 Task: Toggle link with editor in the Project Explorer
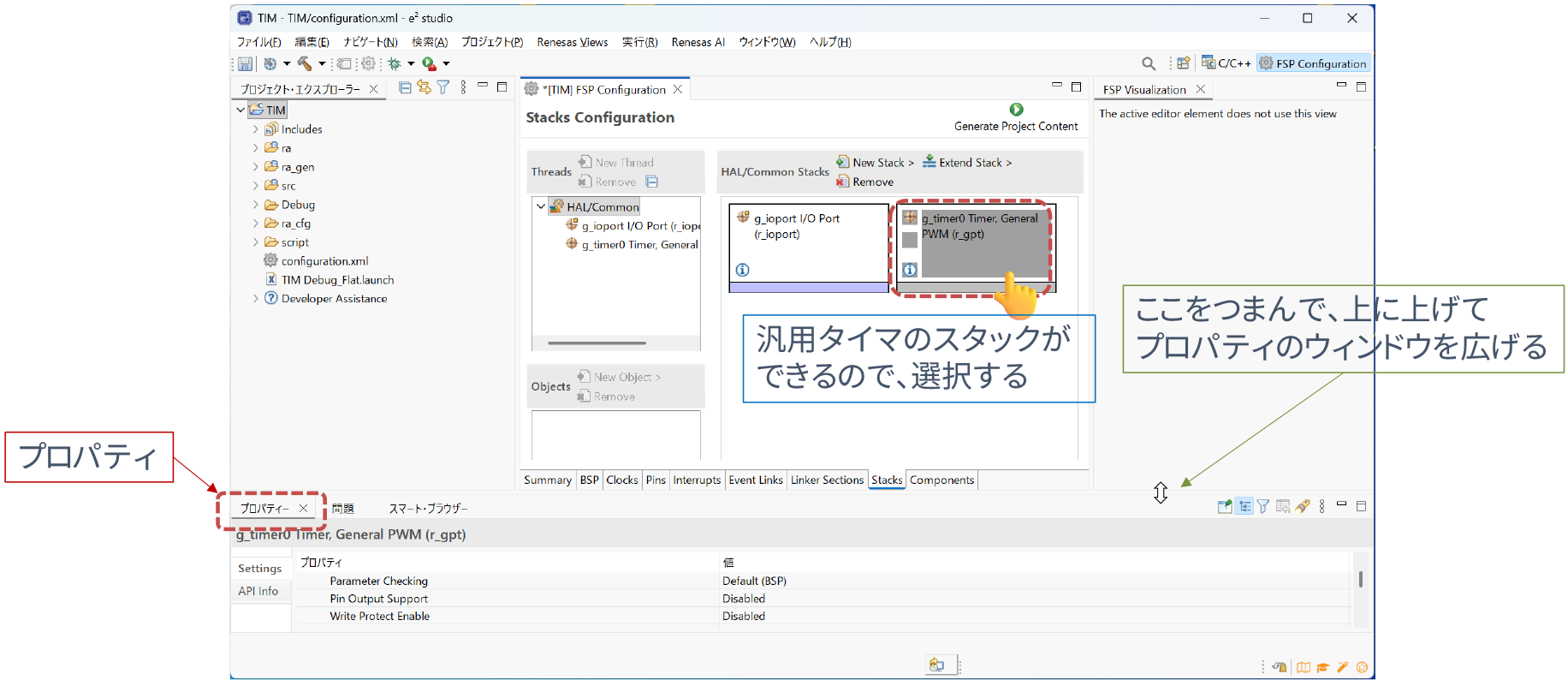point(424,87)
